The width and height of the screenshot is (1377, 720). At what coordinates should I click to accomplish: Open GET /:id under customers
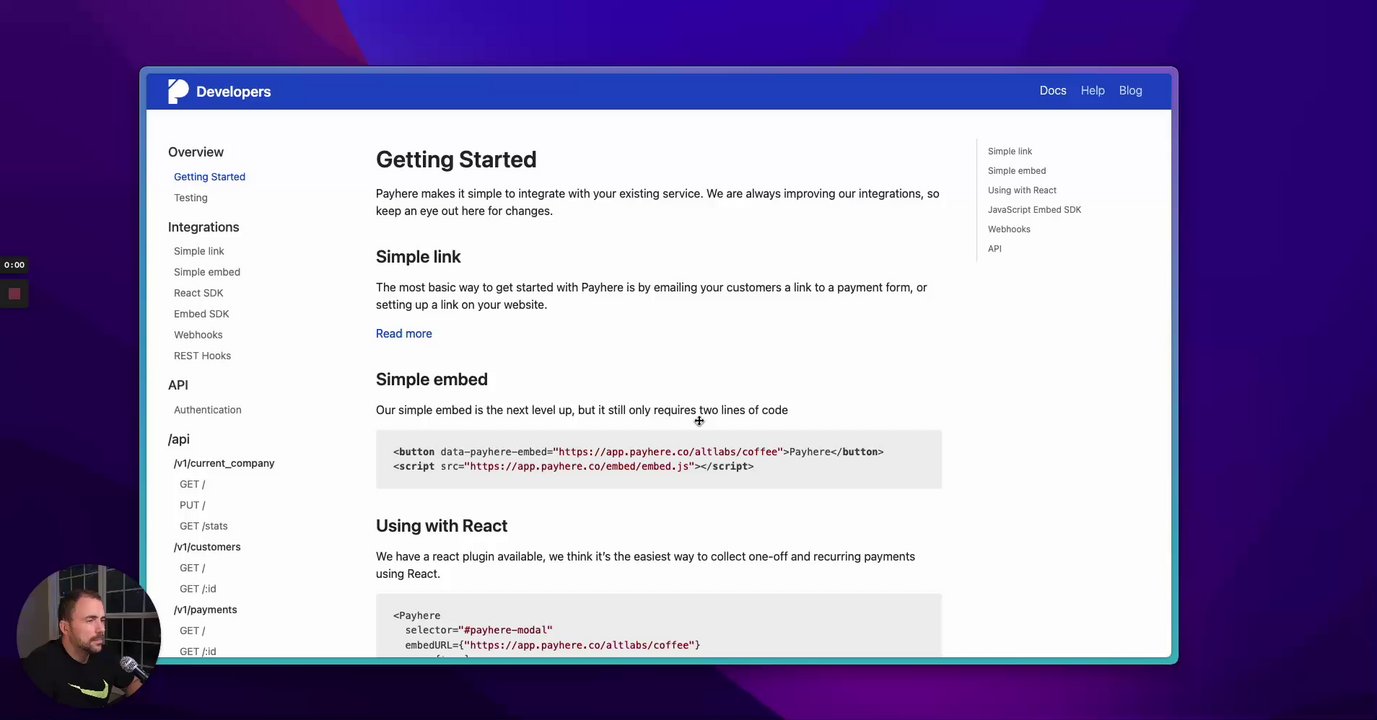click(x=197, y=589)
